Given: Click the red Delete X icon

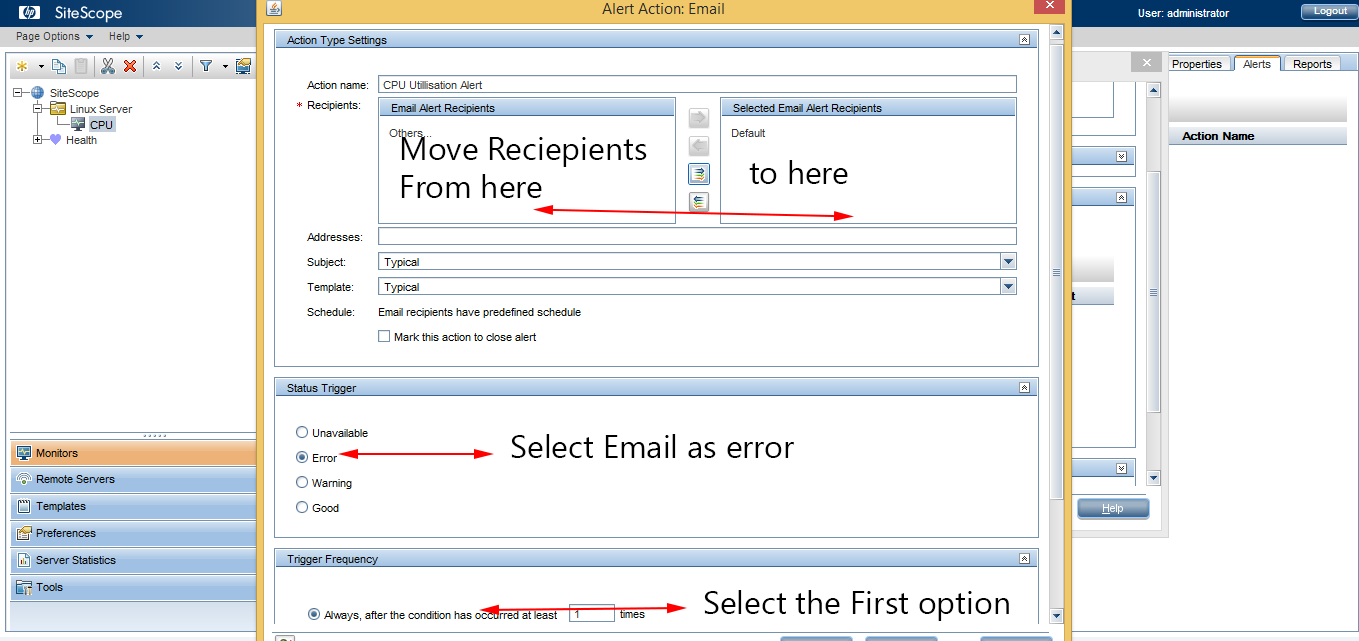Looking at the screenshot, I should pyautogui.click(x=130, y=66).
